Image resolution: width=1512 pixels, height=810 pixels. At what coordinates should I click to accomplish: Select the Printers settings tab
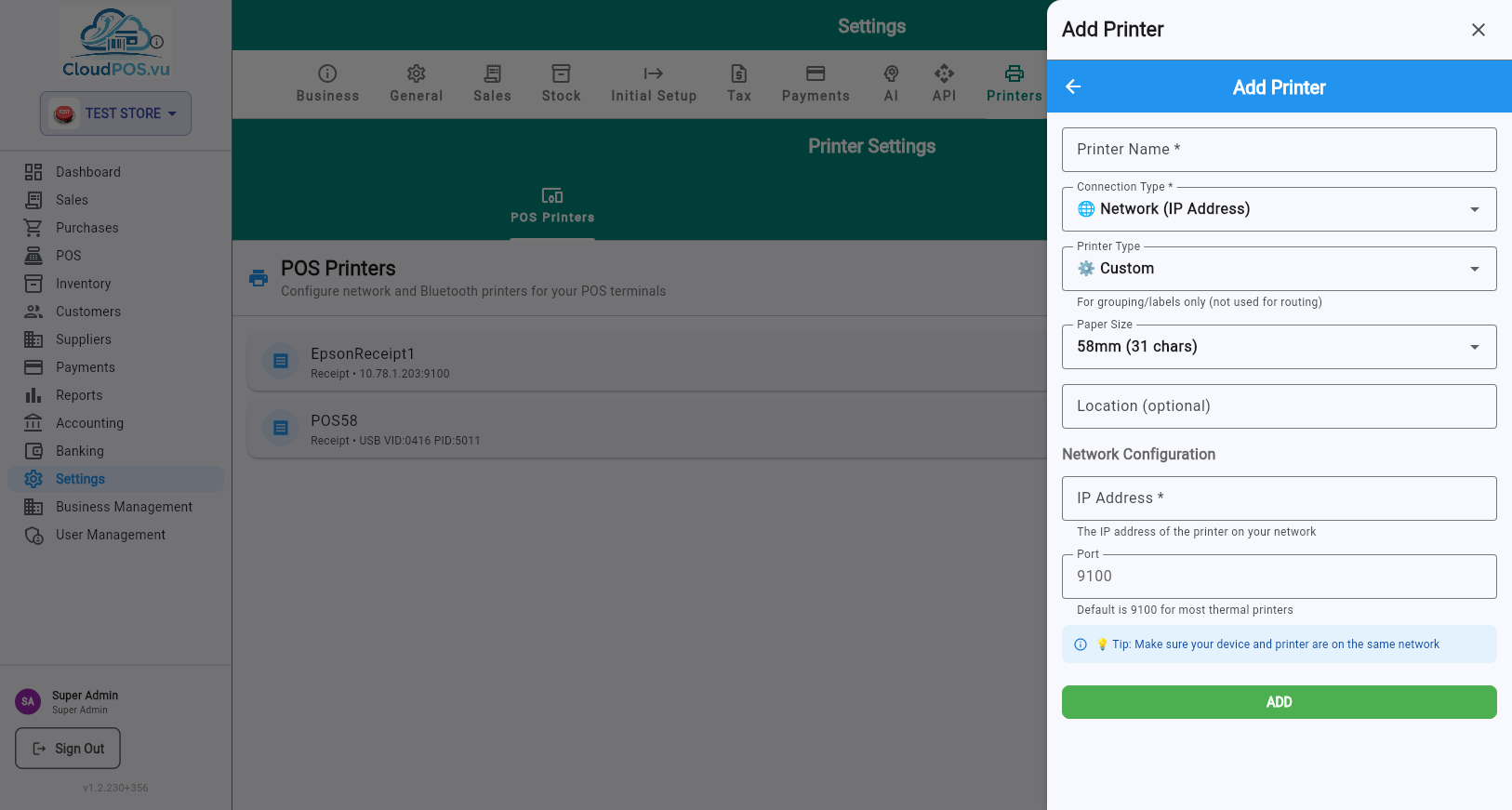coord(1014,84)
